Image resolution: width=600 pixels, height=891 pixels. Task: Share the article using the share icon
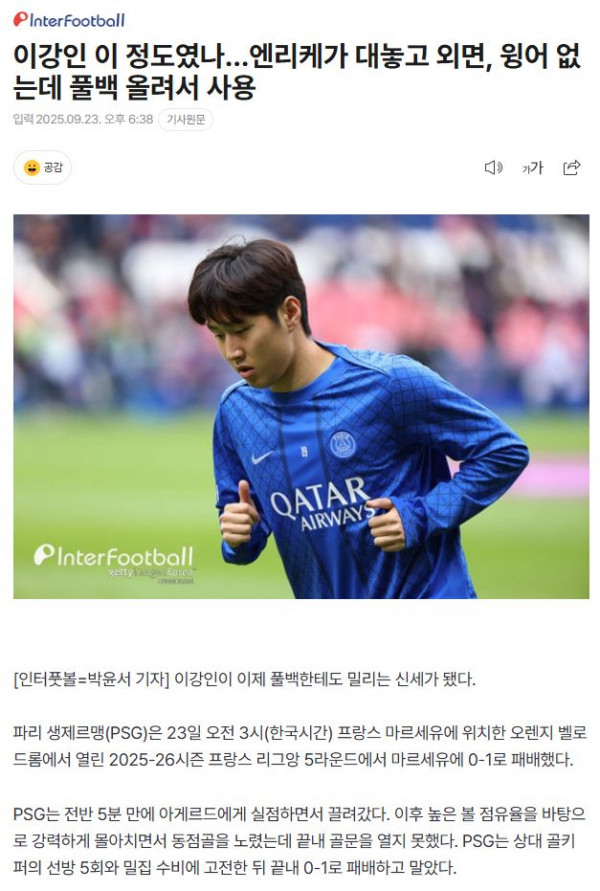click(x=571, y=168)
